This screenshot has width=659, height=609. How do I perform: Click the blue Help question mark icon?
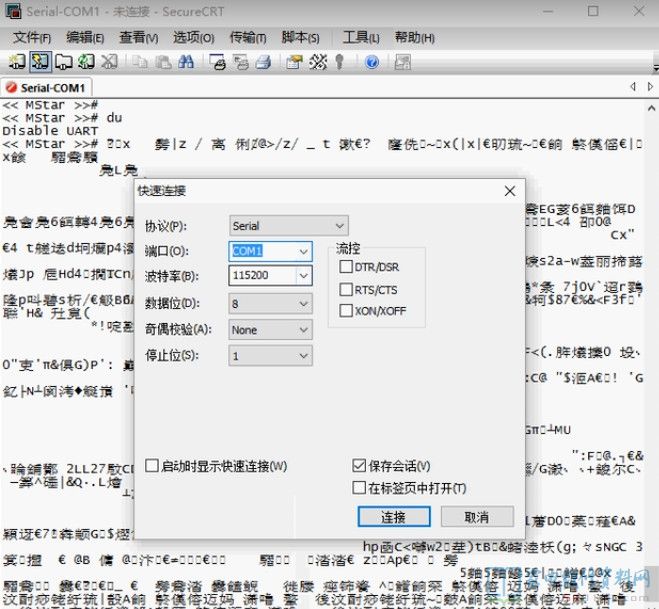(x=372, y=62)
